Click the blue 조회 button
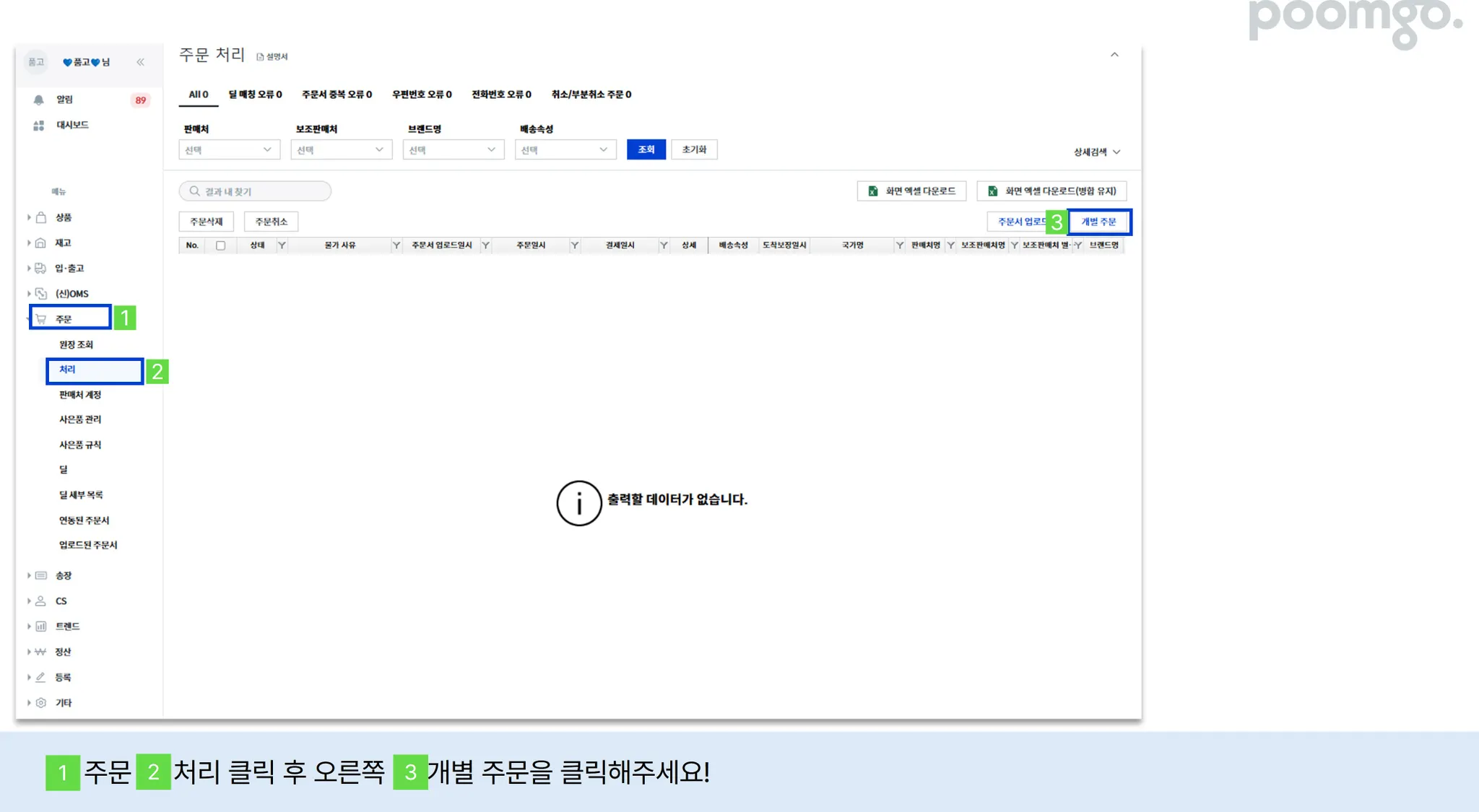The width and height of the screenshot is (1479, 812). click(646, 149)
